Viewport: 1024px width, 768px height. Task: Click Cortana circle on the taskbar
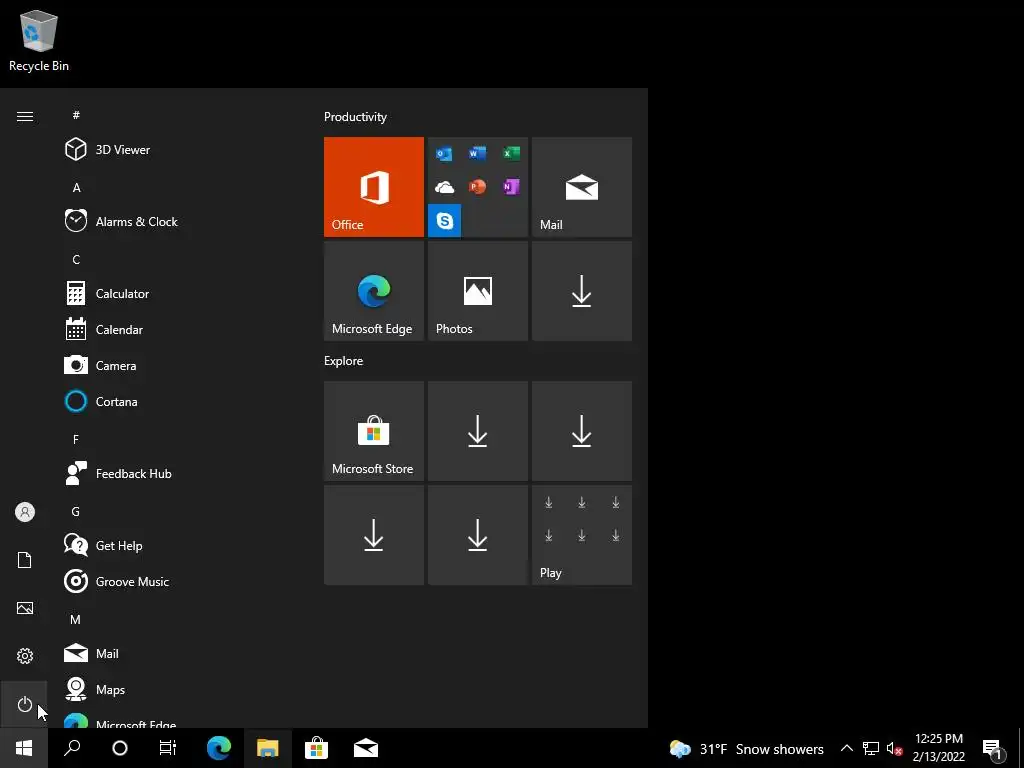click(x=120, y=748)
